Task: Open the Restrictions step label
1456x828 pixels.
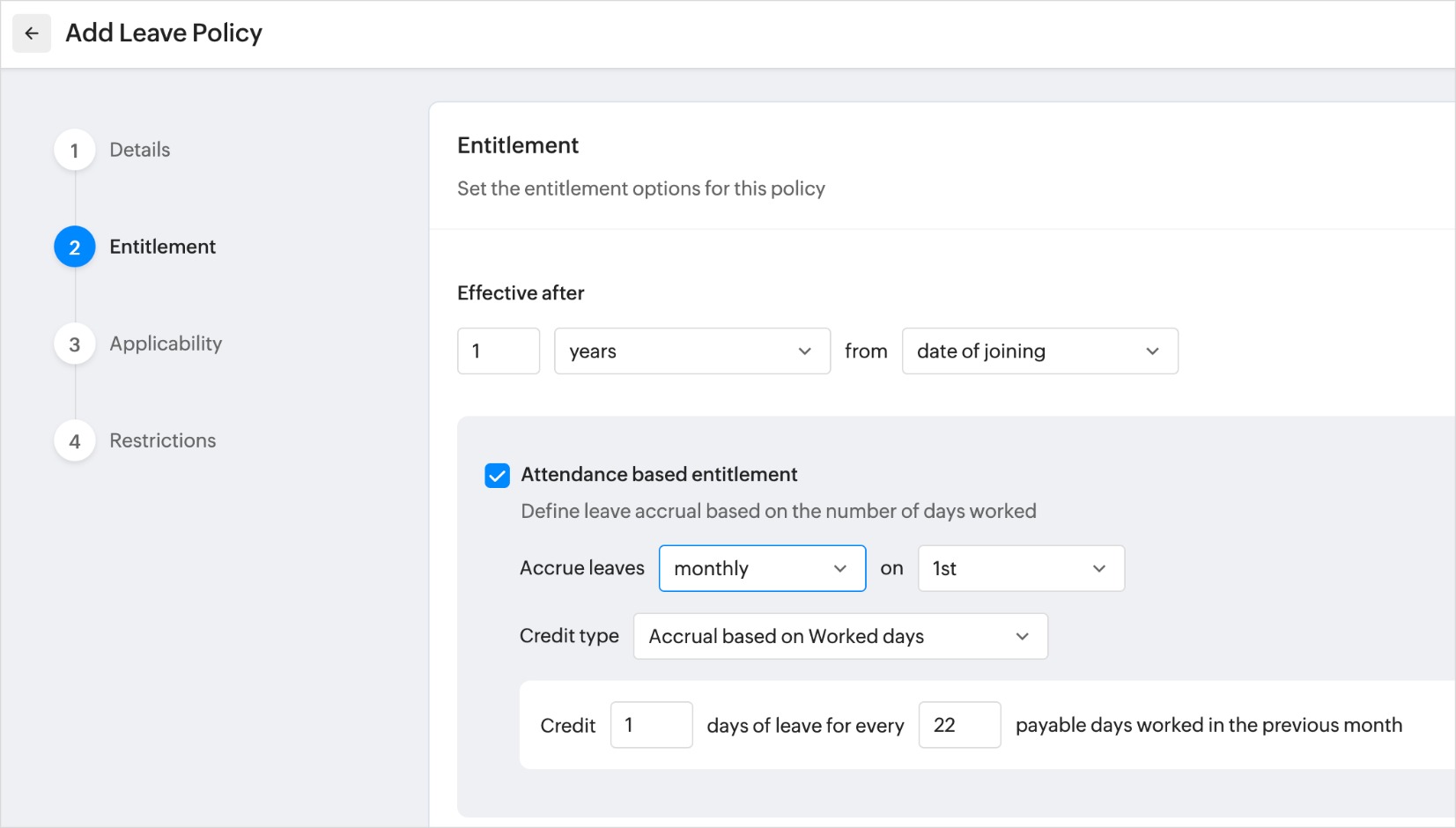Action: click(163, 441)
